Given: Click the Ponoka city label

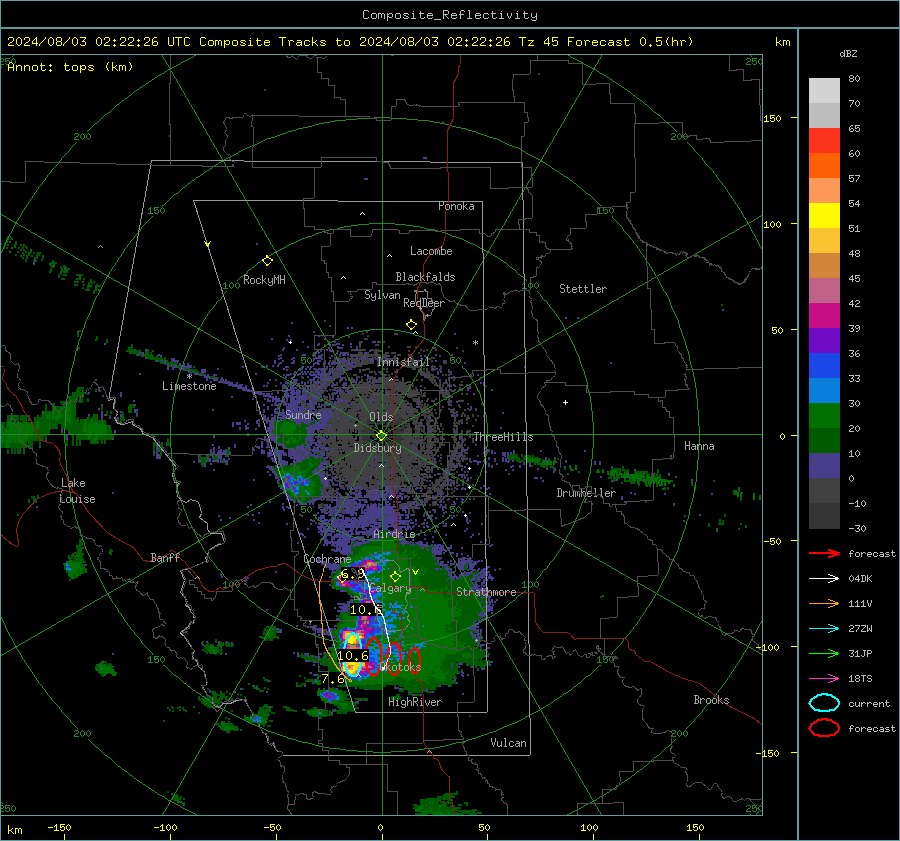Looking at the screenshot, I should click(456, 206).
